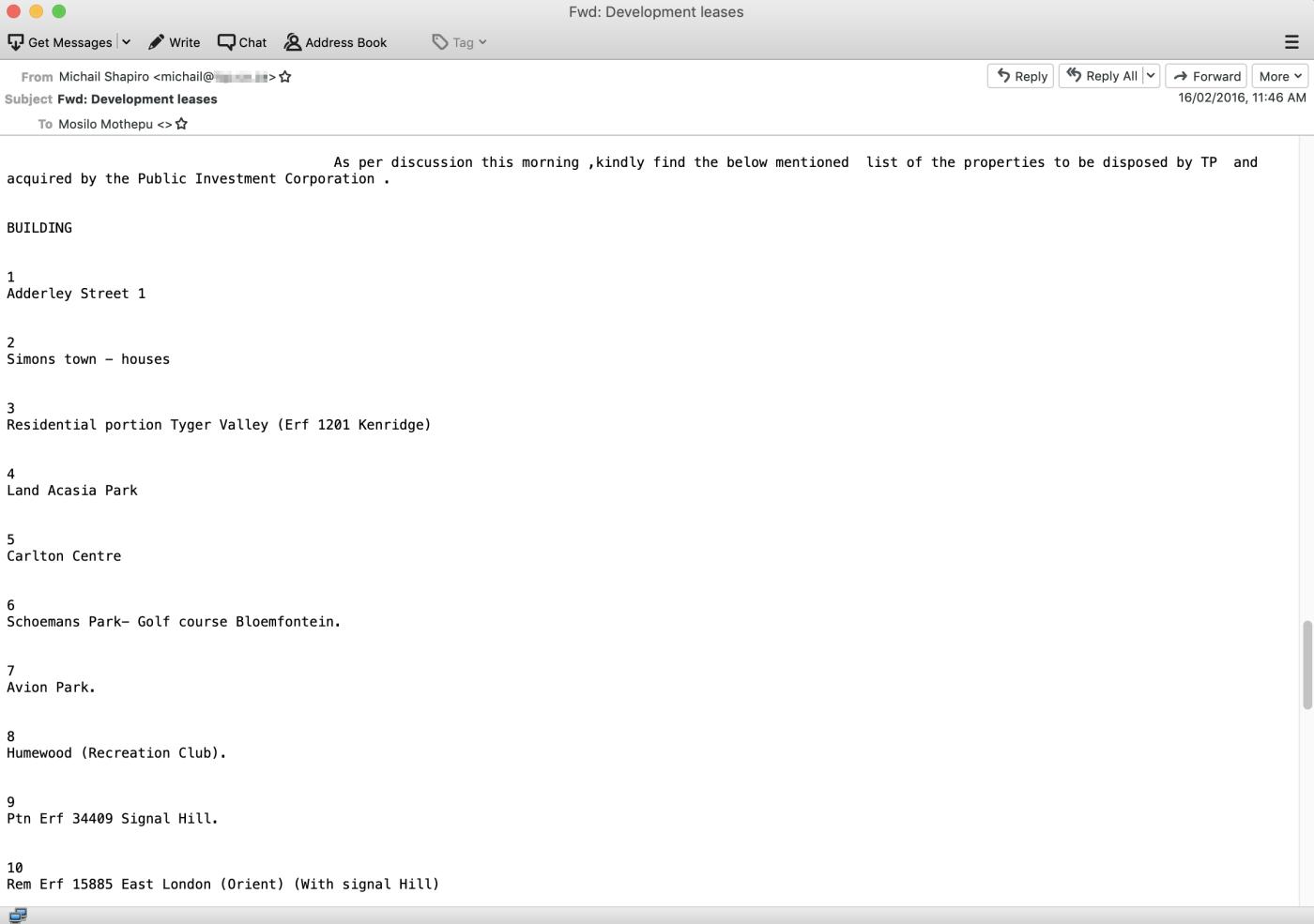Click the Reply All button
This screenshot has height=924, width=1314.
tap(1101, 76)
